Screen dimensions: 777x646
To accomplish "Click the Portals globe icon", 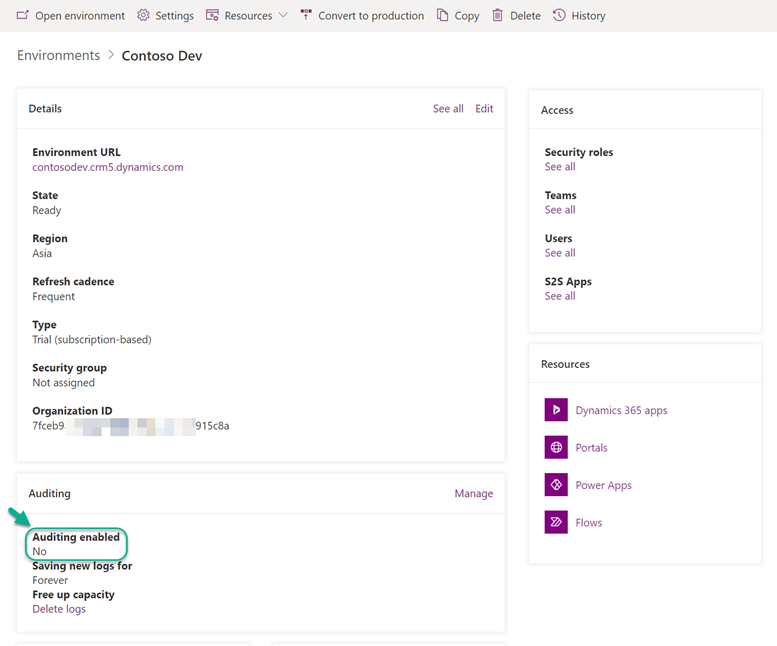I will click(x=556, y=447).
